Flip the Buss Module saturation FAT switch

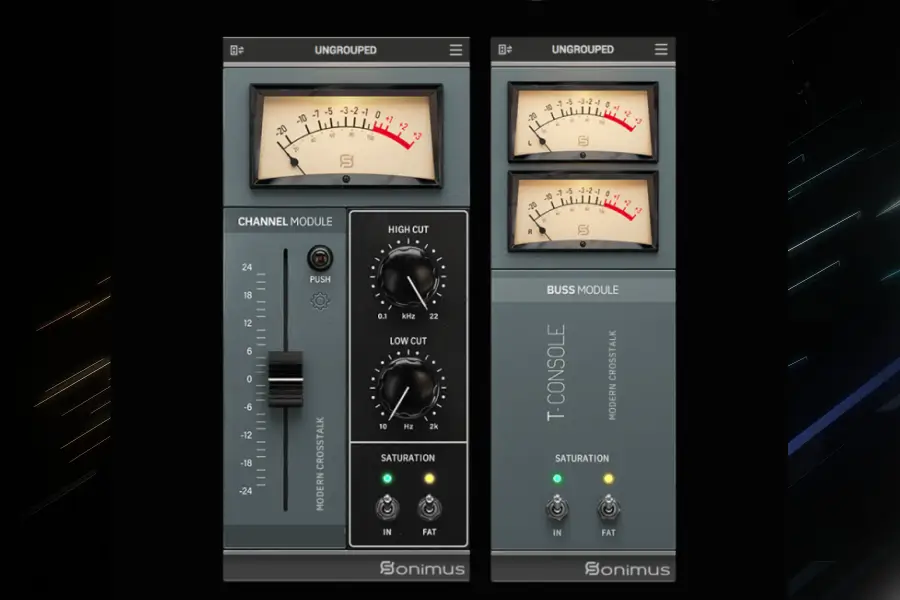click(x=608, y=508)
